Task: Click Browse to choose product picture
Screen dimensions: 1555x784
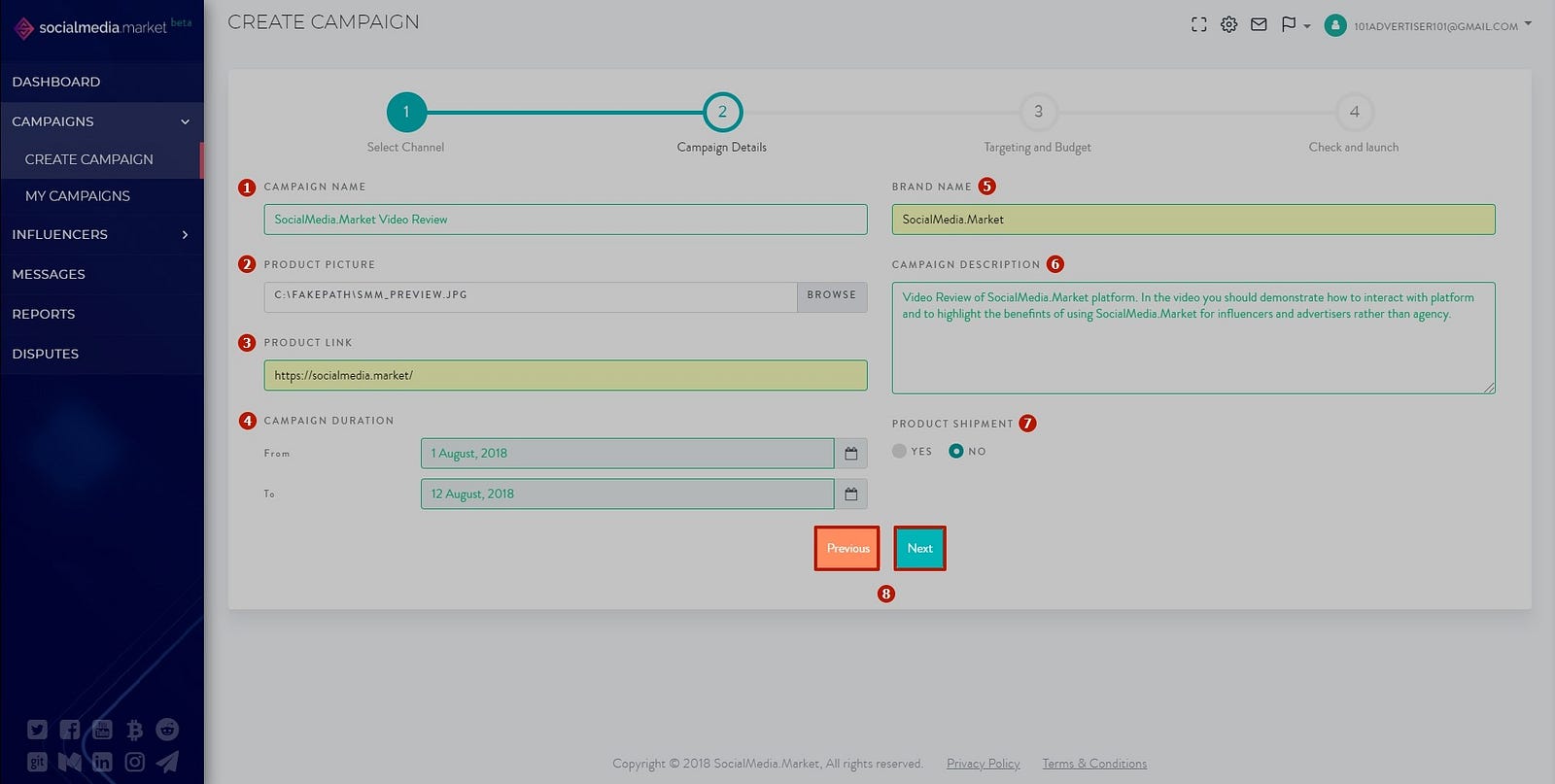Action: [x=832, y=295]
